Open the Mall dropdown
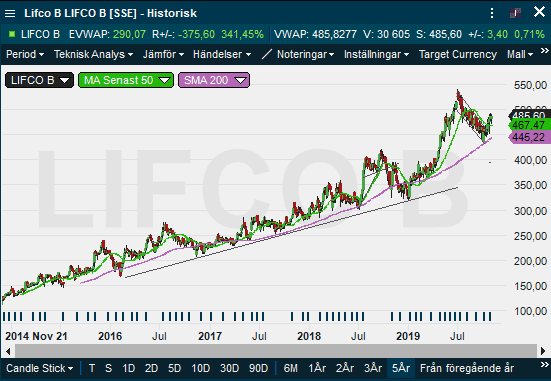 [520, 54]
